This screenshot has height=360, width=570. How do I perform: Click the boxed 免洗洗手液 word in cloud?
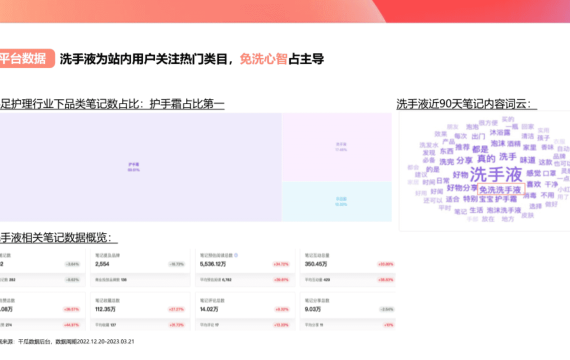click(x=501, y=189)
